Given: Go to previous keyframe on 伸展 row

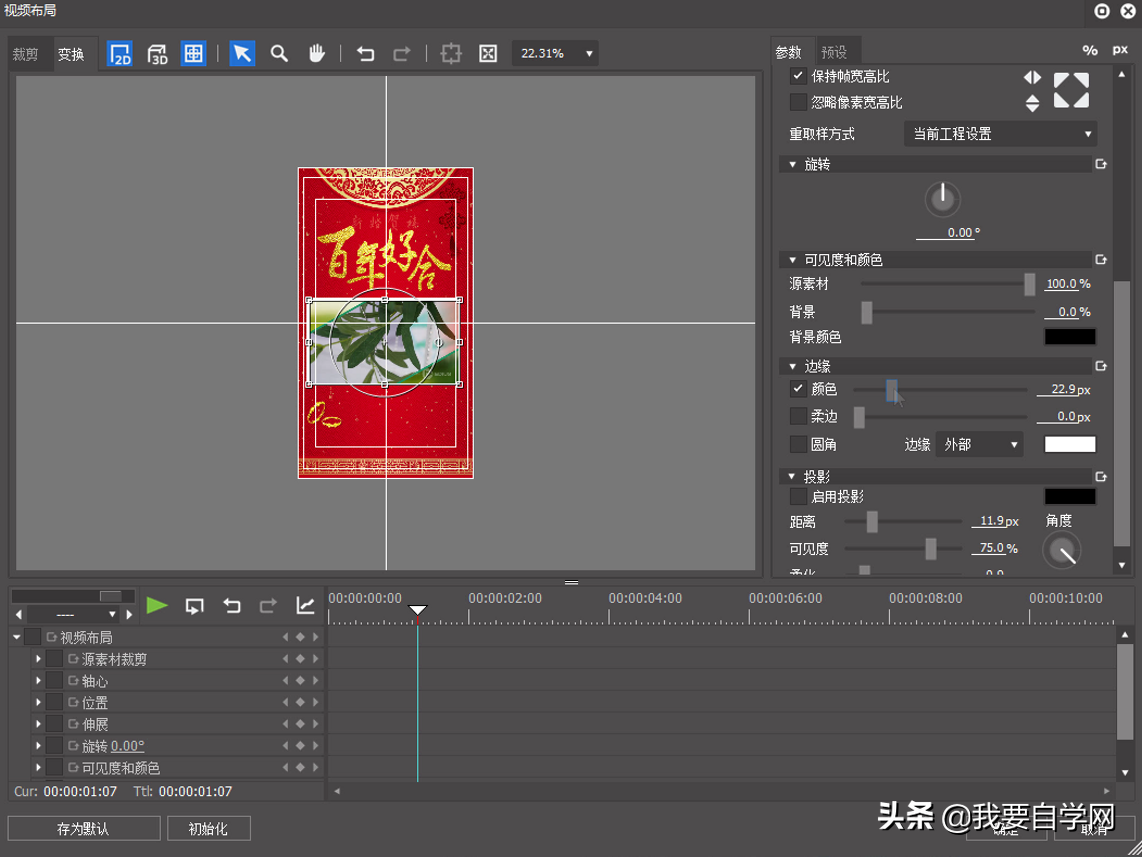Looking at the screenshot, I should pyautogui.click(x=286, y=724).
